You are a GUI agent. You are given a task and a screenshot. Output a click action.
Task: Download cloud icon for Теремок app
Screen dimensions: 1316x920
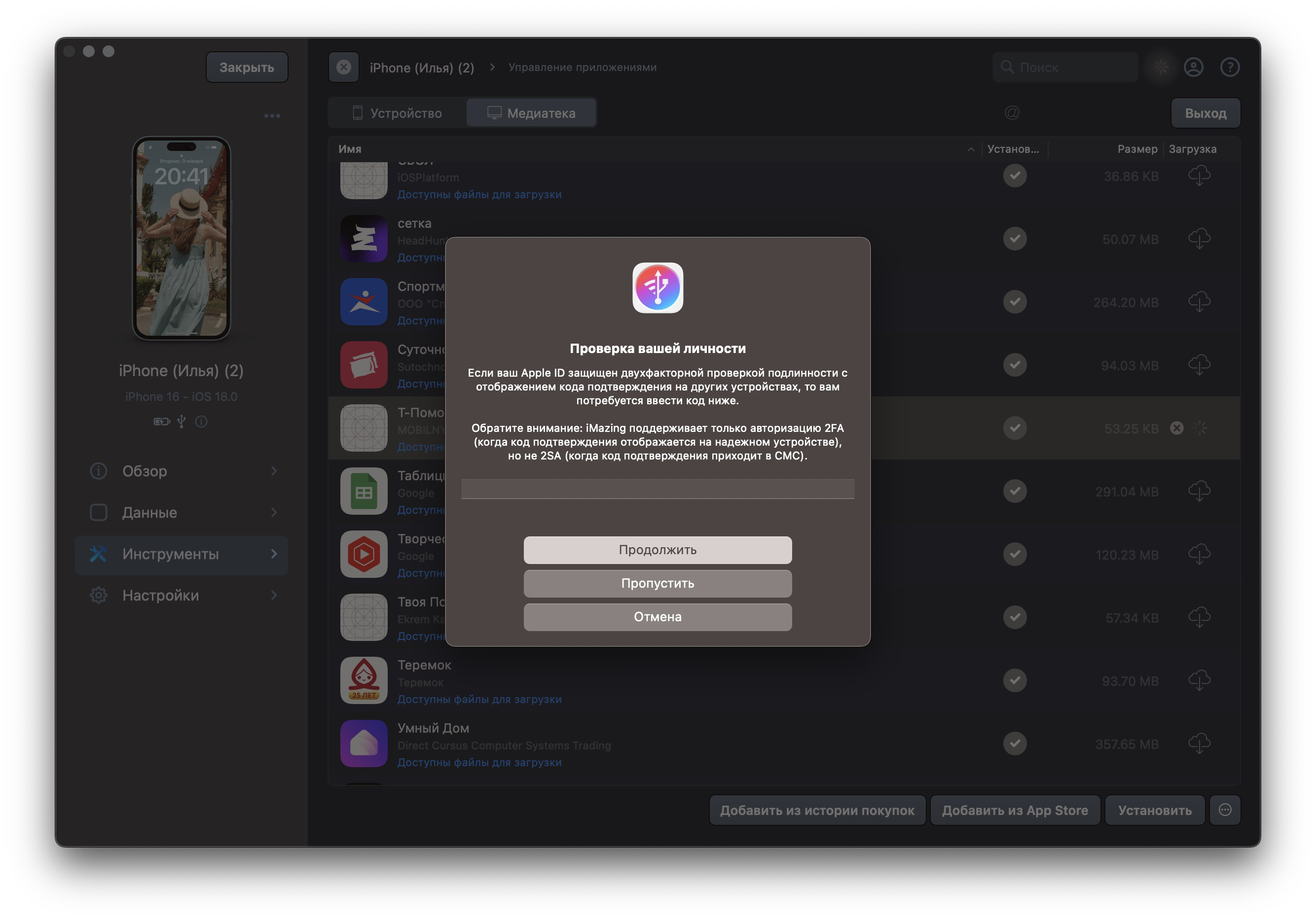tap(1199, 680)
